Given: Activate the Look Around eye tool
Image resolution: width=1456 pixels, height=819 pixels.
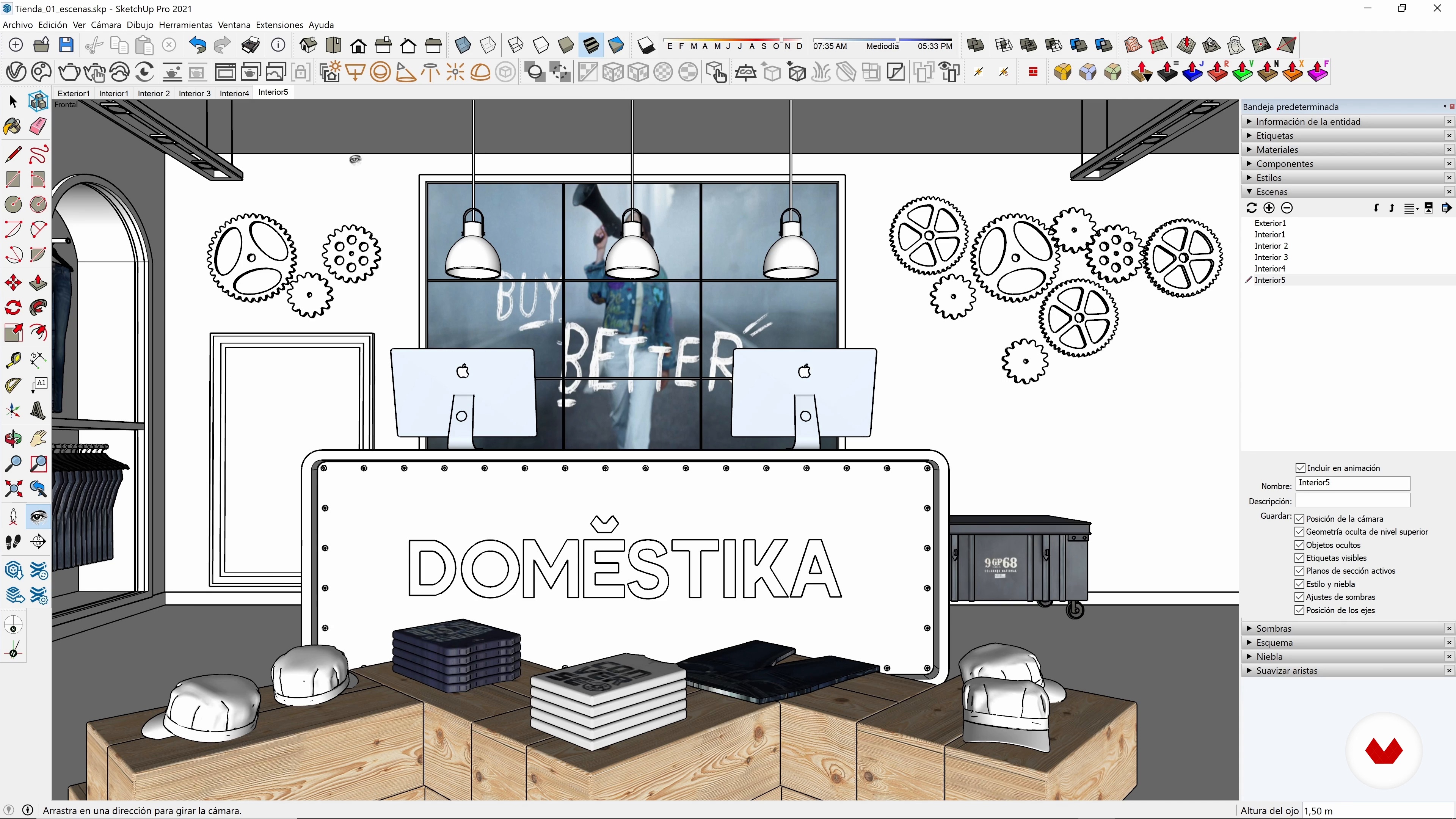Looking at the screenshot, I should coord(38,516).
